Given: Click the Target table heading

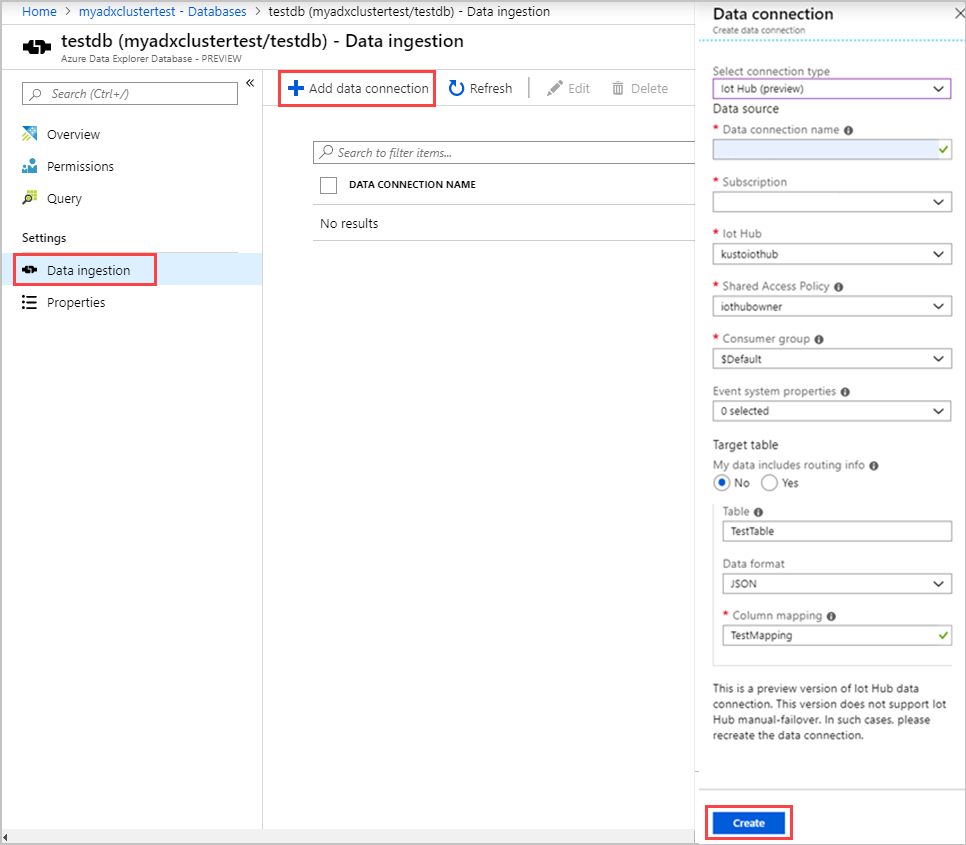Looking at the screenshot, I should tap(745, 445).
